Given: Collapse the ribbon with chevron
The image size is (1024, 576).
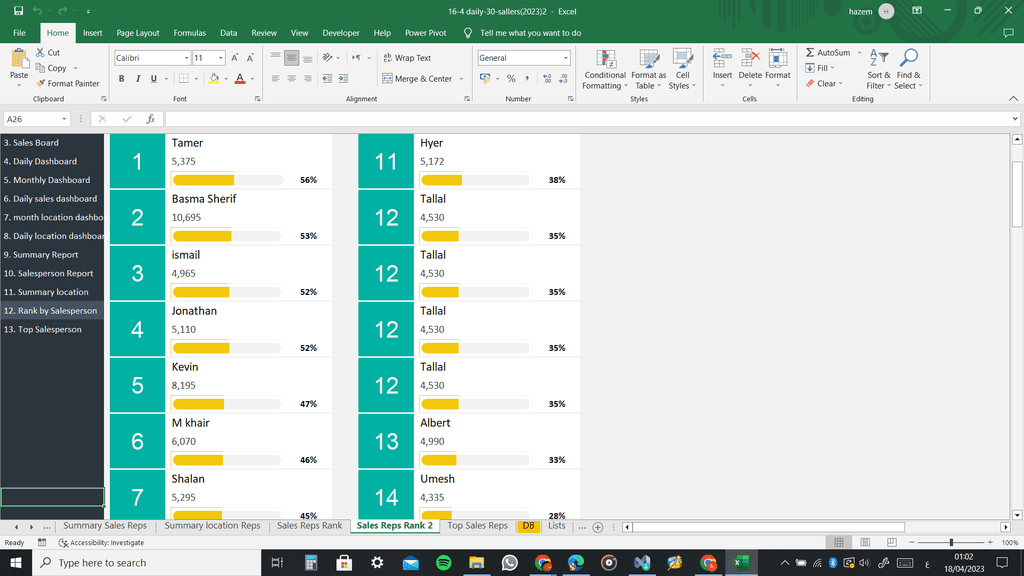Looking at the screenshot, I should click(x=1013, y=99).
